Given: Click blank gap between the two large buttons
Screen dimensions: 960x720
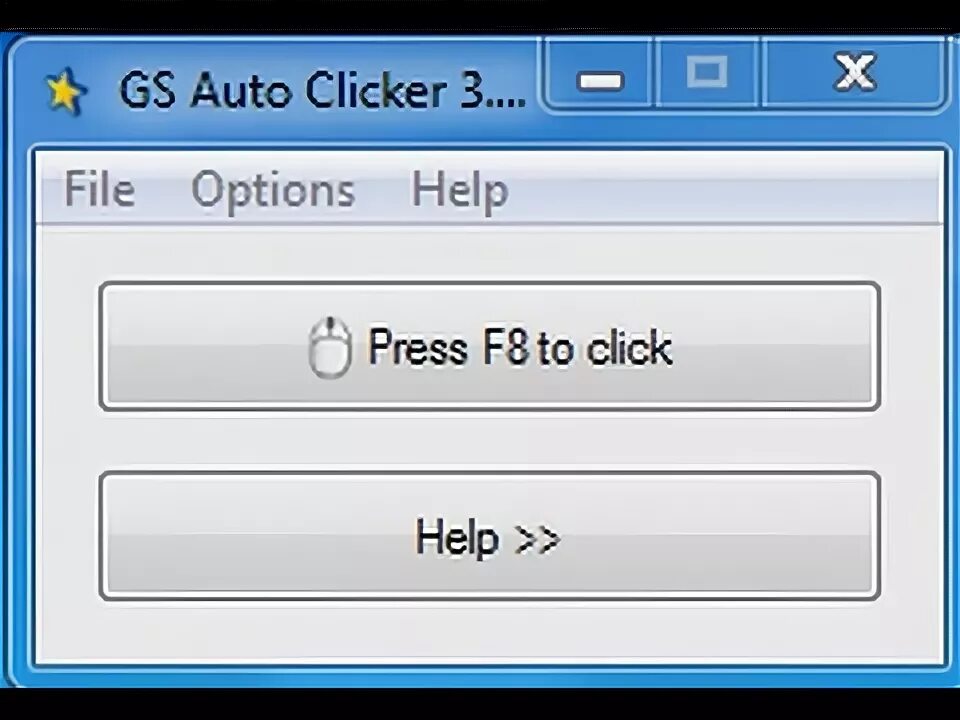Looking at the screenshot, I should [x=490, y=441].
